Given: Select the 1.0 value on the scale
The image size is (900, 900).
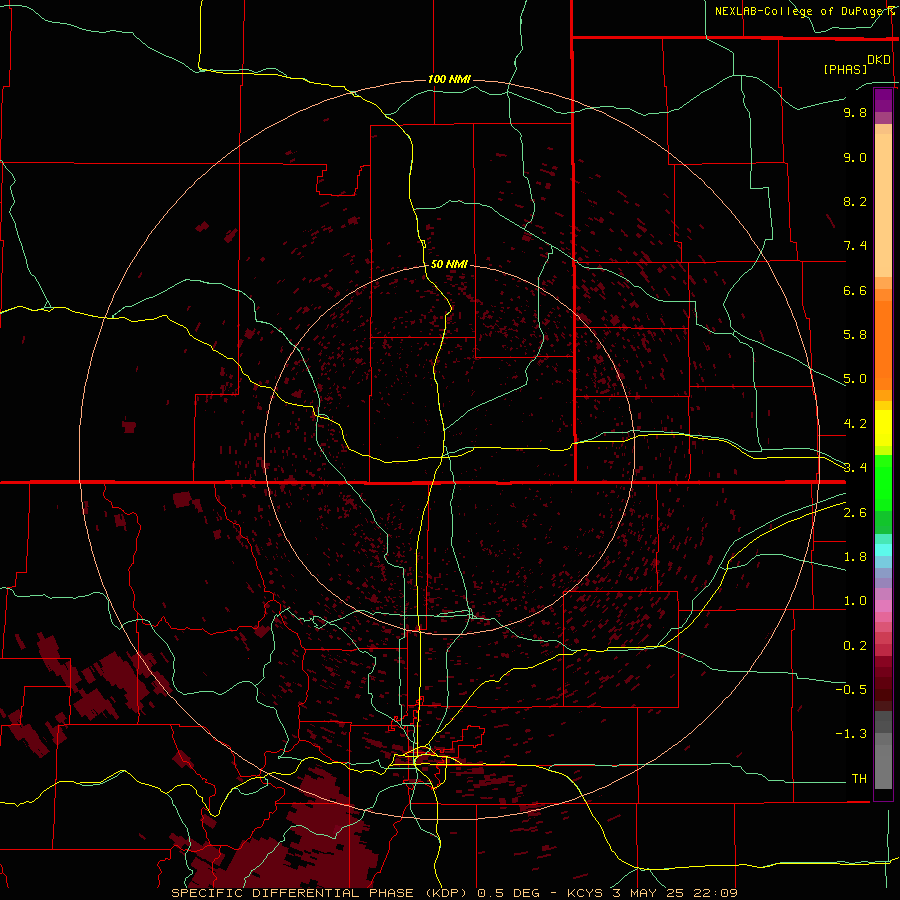Looking at the screenshot, I should 855,601.
